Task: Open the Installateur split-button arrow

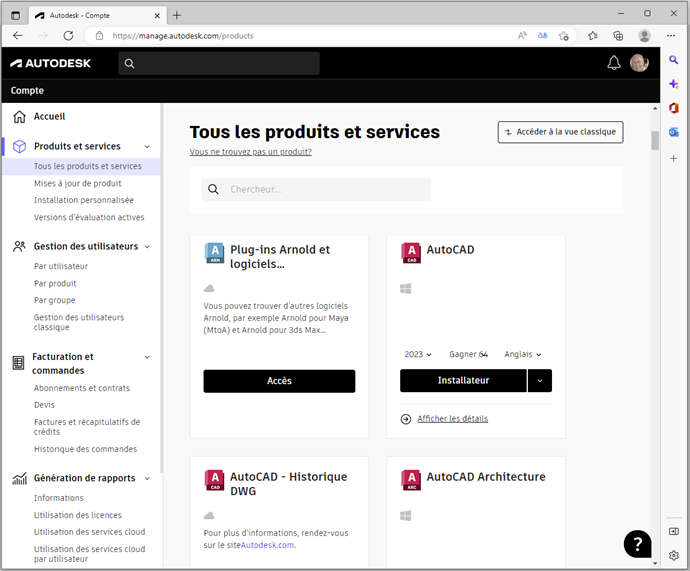Action: click(540, 381)
